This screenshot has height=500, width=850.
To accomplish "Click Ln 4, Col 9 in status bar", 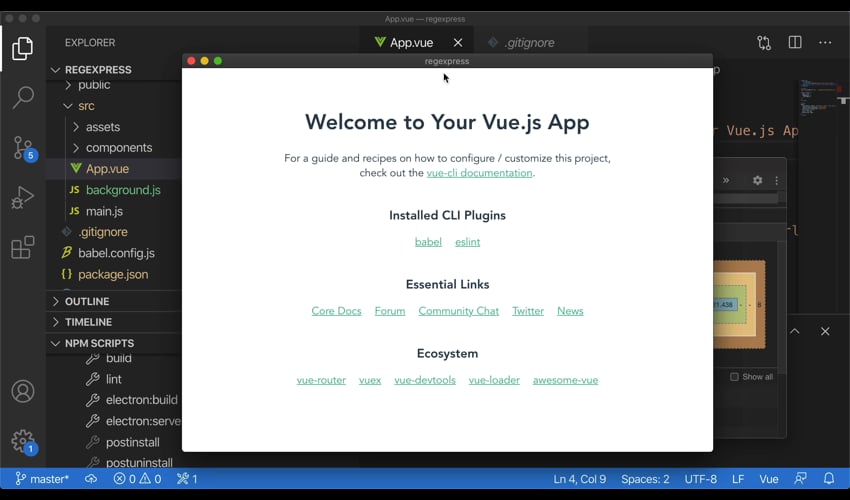I will click(x=579, y=479).
